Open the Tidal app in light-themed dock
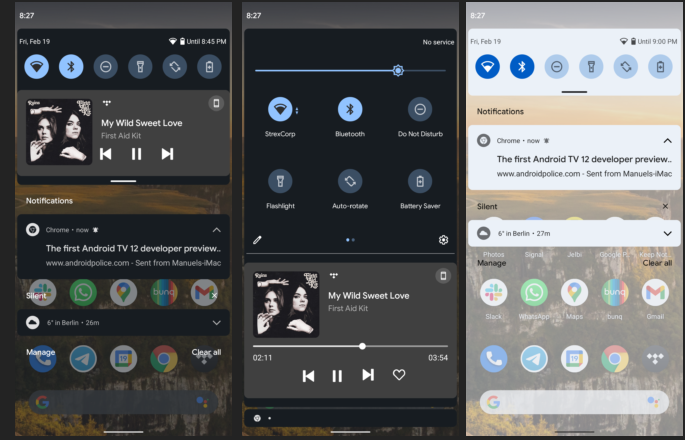Screen dimensions: 685x440 [655, 358]
